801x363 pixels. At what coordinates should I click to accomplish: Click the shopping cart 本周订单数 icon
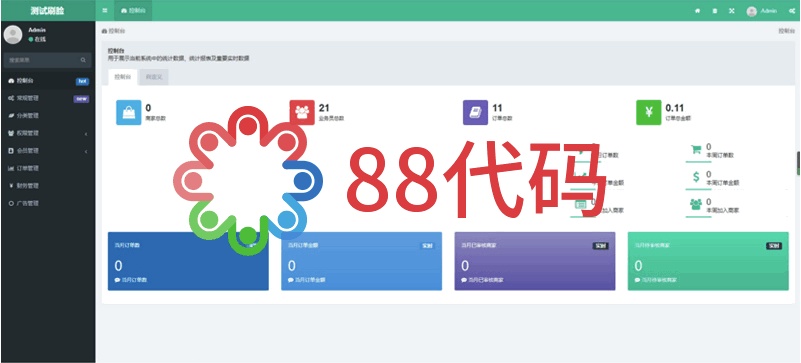[x=696, y=150]
